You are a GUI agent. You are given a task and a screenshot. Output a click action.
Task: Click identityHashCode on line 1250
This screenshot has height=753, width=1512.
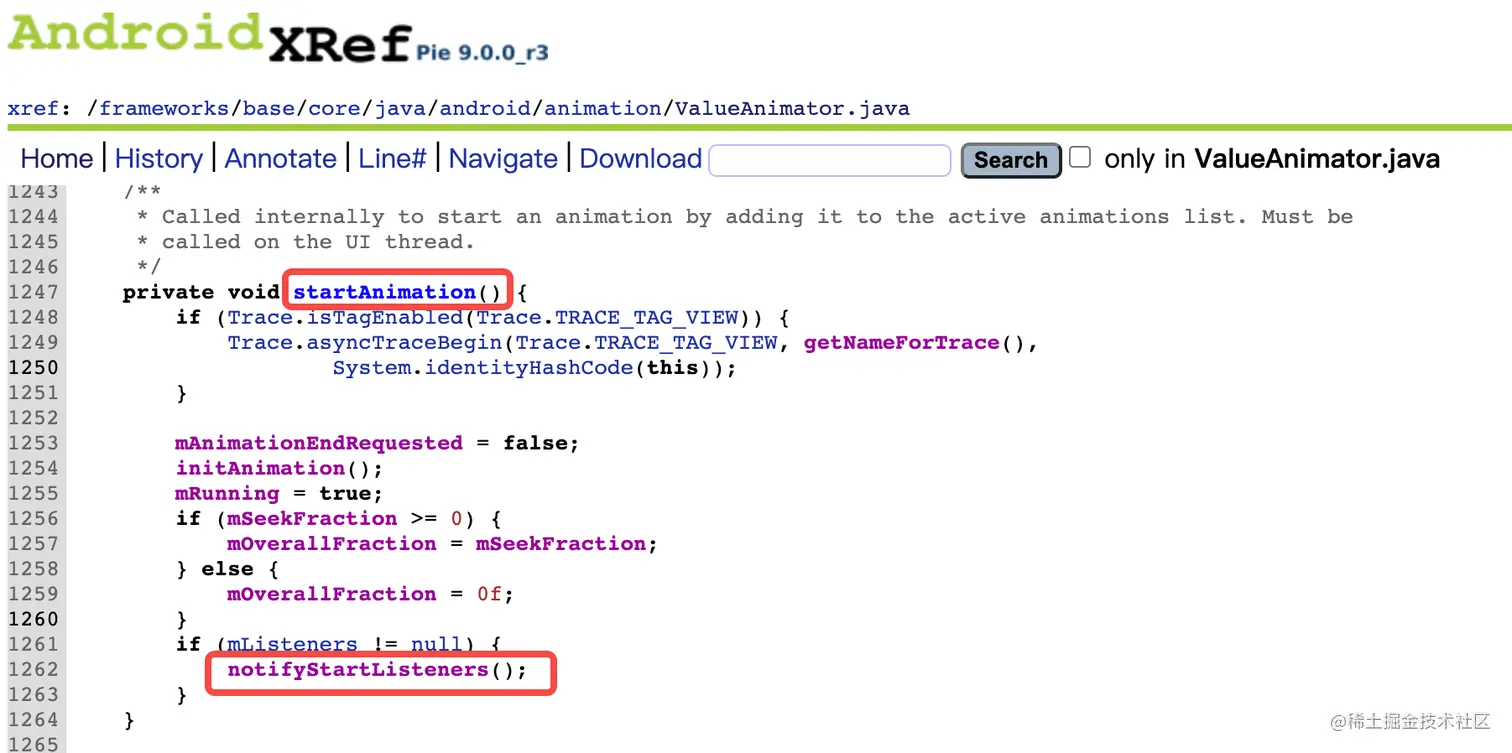(529, 368)
